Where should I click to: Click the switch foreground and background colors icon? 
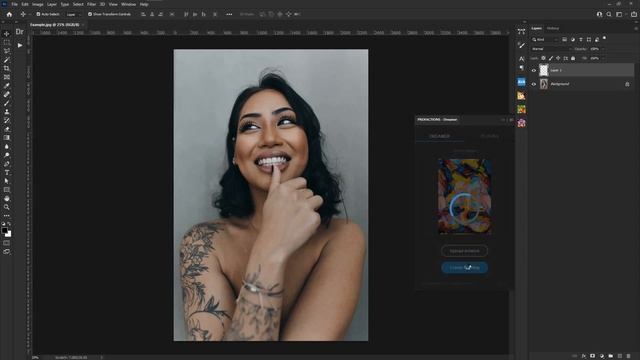pos(9,224)
